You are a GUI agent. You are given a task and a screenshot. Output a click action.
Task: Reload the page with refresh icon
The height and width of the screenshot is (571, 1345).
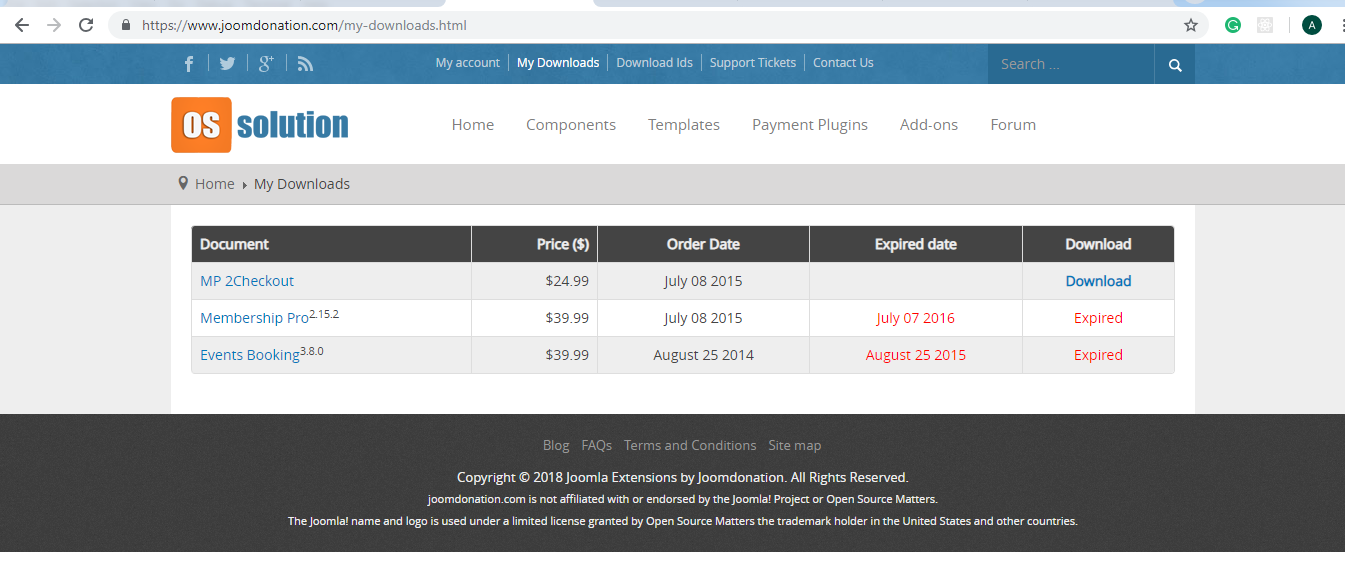coord(86,25)
